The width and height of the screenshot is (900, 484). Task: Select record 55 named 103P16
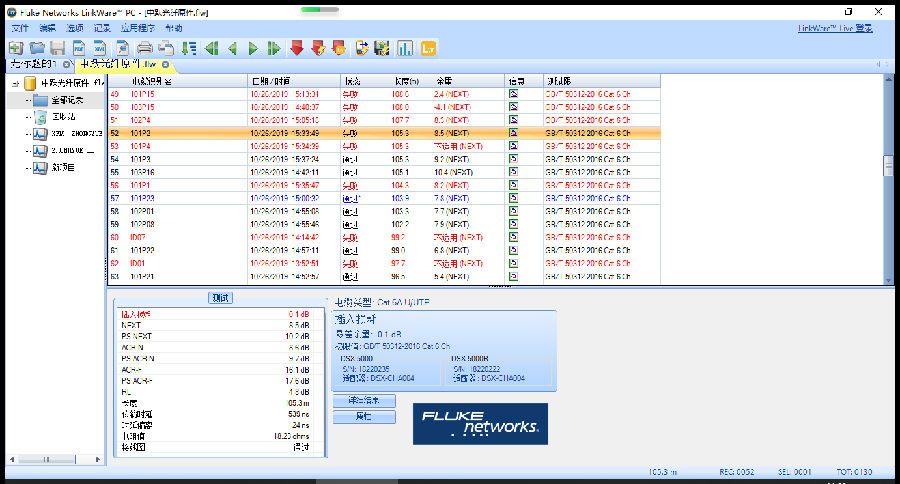(384, 172)
